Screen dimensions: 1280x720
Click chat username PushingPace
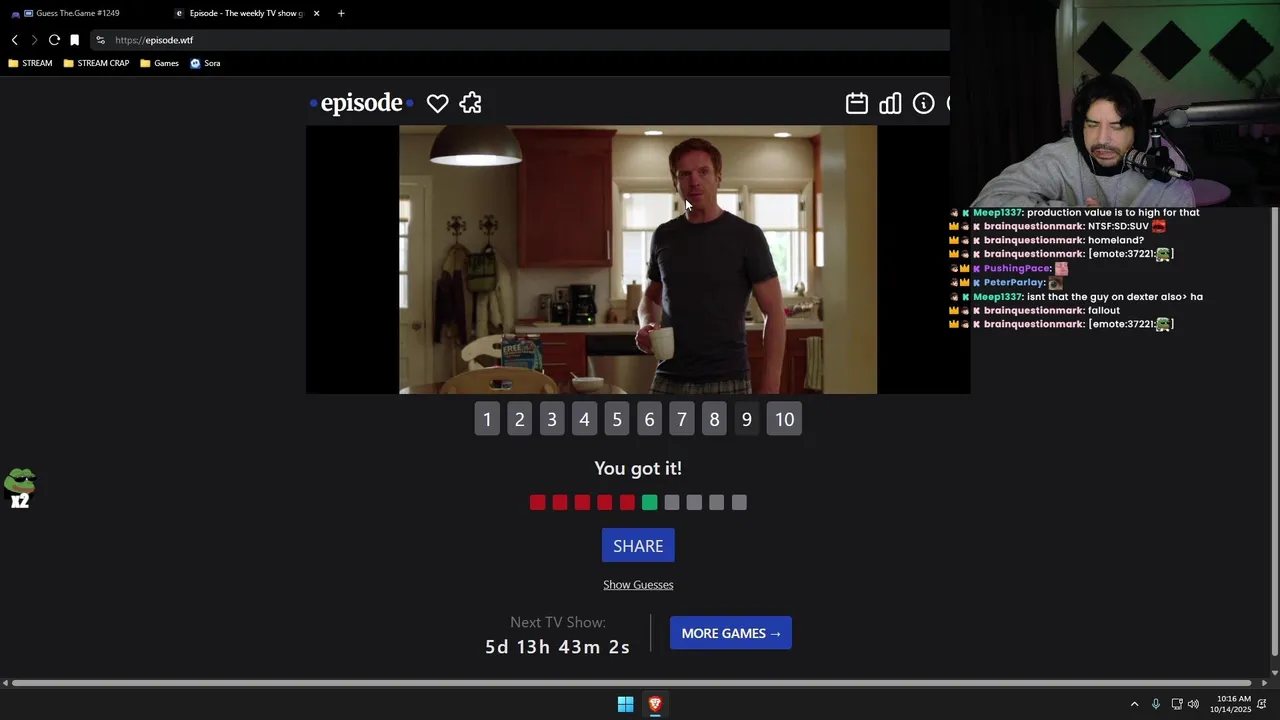click(x=1017, y=268)
